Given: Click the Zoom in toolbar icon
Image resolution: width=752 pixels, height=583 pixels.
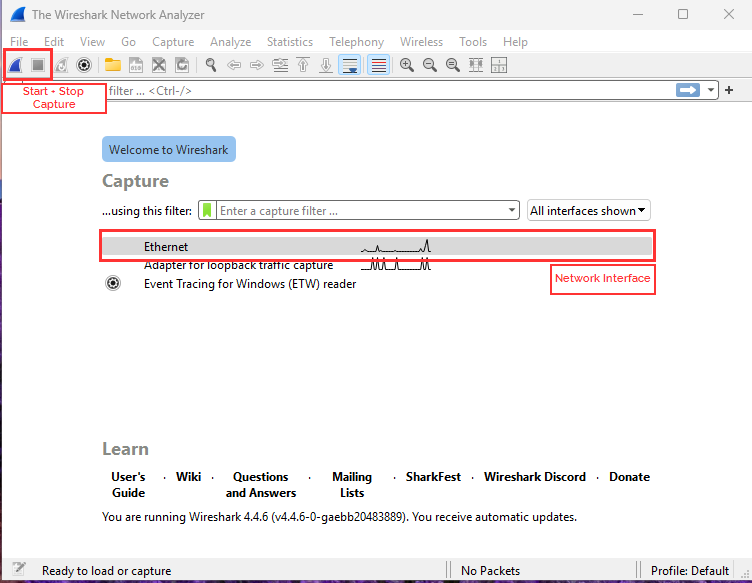Looking at the screenshot, I should point(407,65).
